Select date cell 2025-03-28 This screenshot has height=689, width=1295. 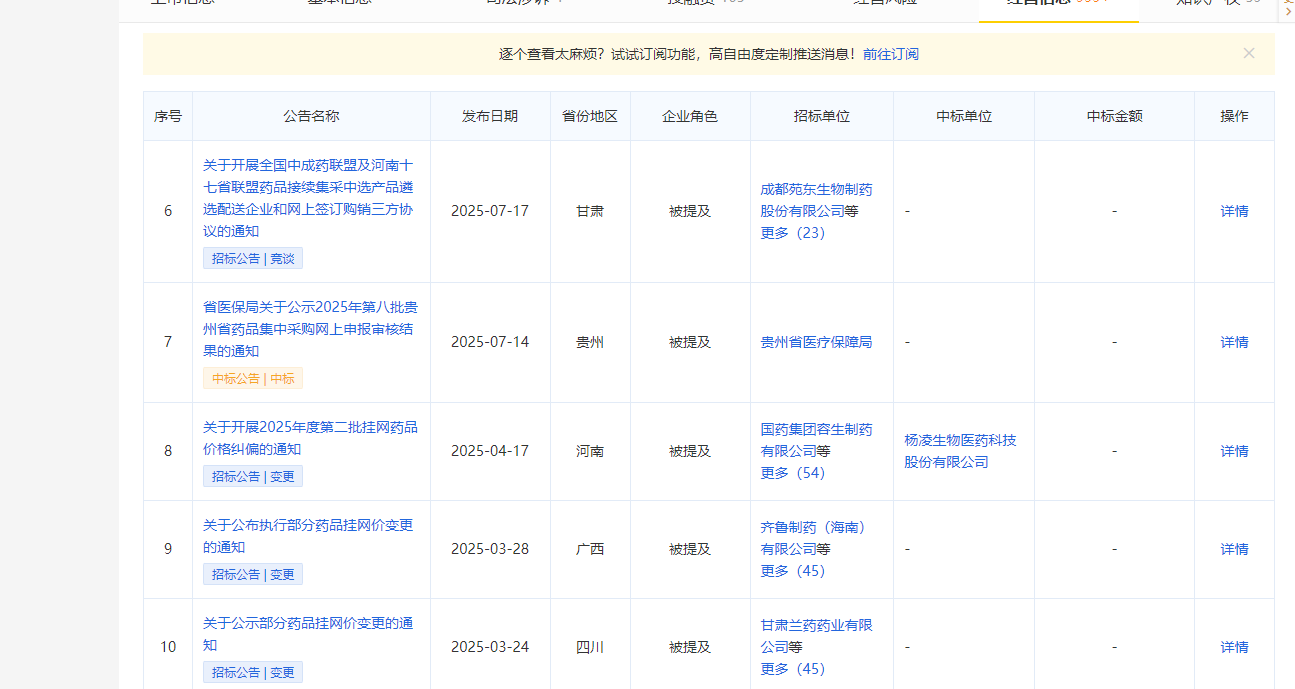[490, 549]
